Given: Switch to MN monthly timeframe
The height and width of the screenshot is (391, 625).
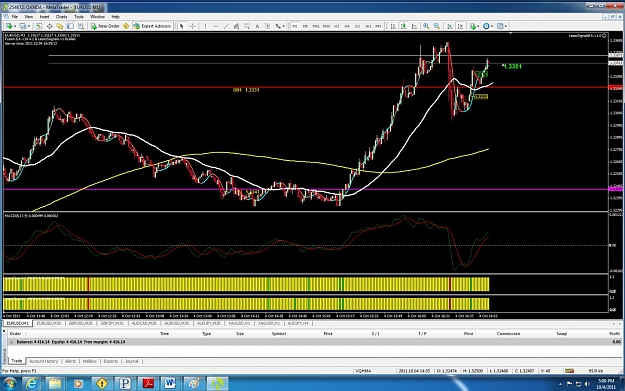Looking at the screenshot, I should coord(378,26).
